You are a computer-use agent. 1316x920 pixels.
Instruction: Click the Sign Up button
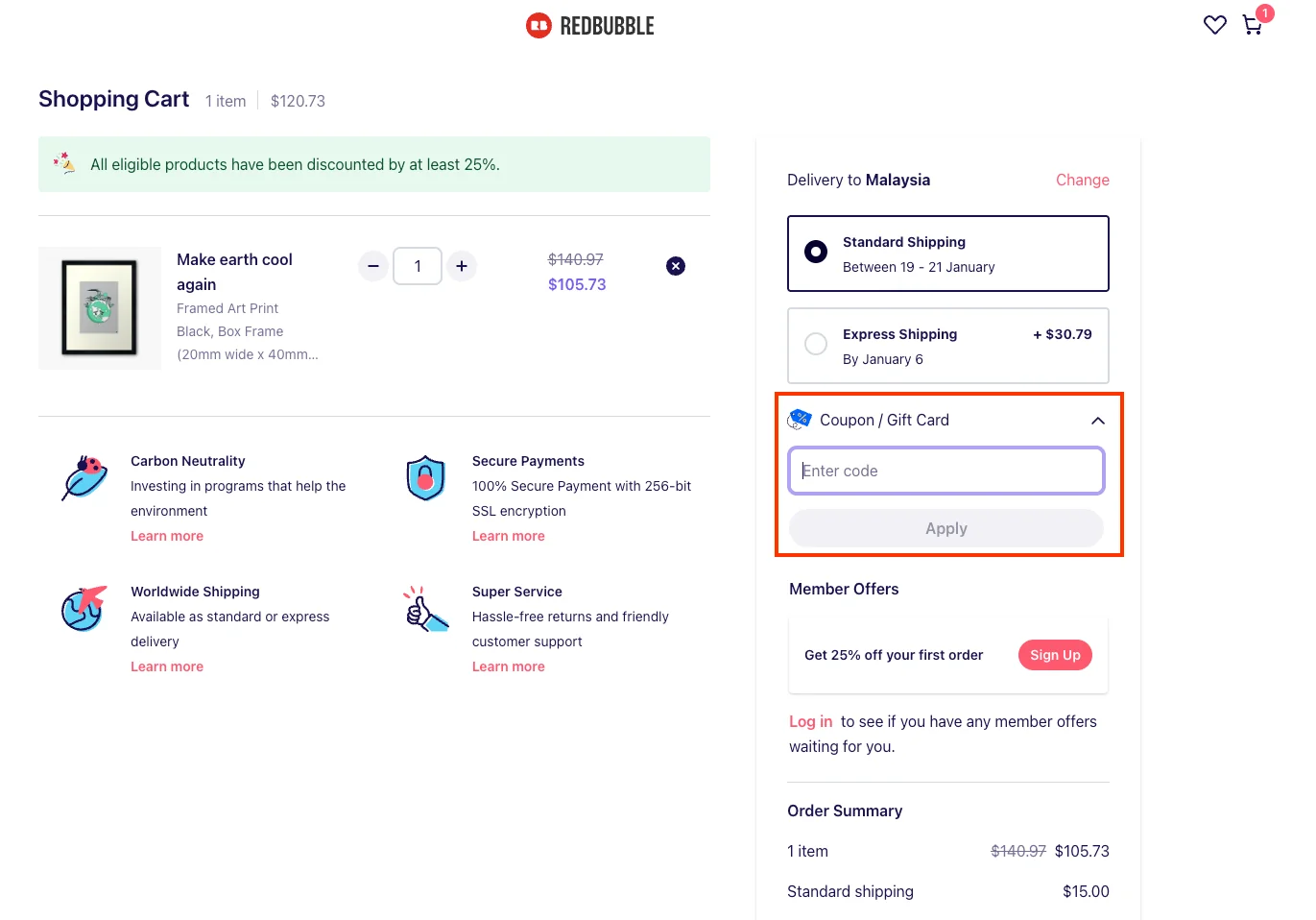coord(1054,655)
